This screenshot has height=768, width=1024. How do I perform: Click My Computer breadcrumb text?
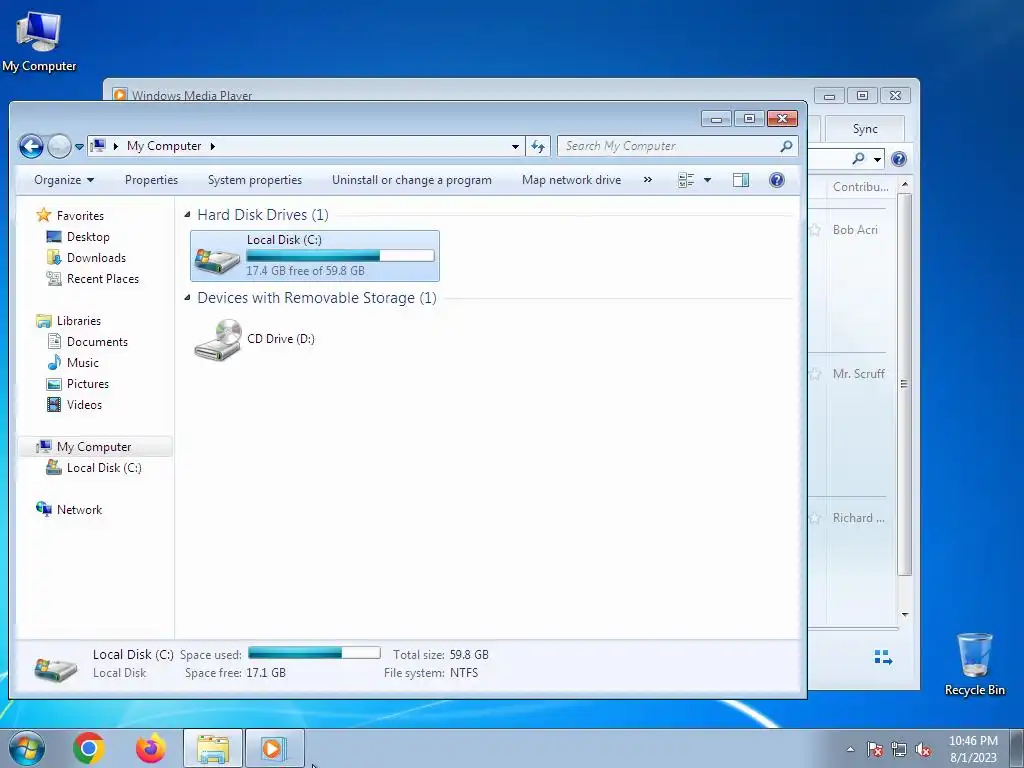164,146
